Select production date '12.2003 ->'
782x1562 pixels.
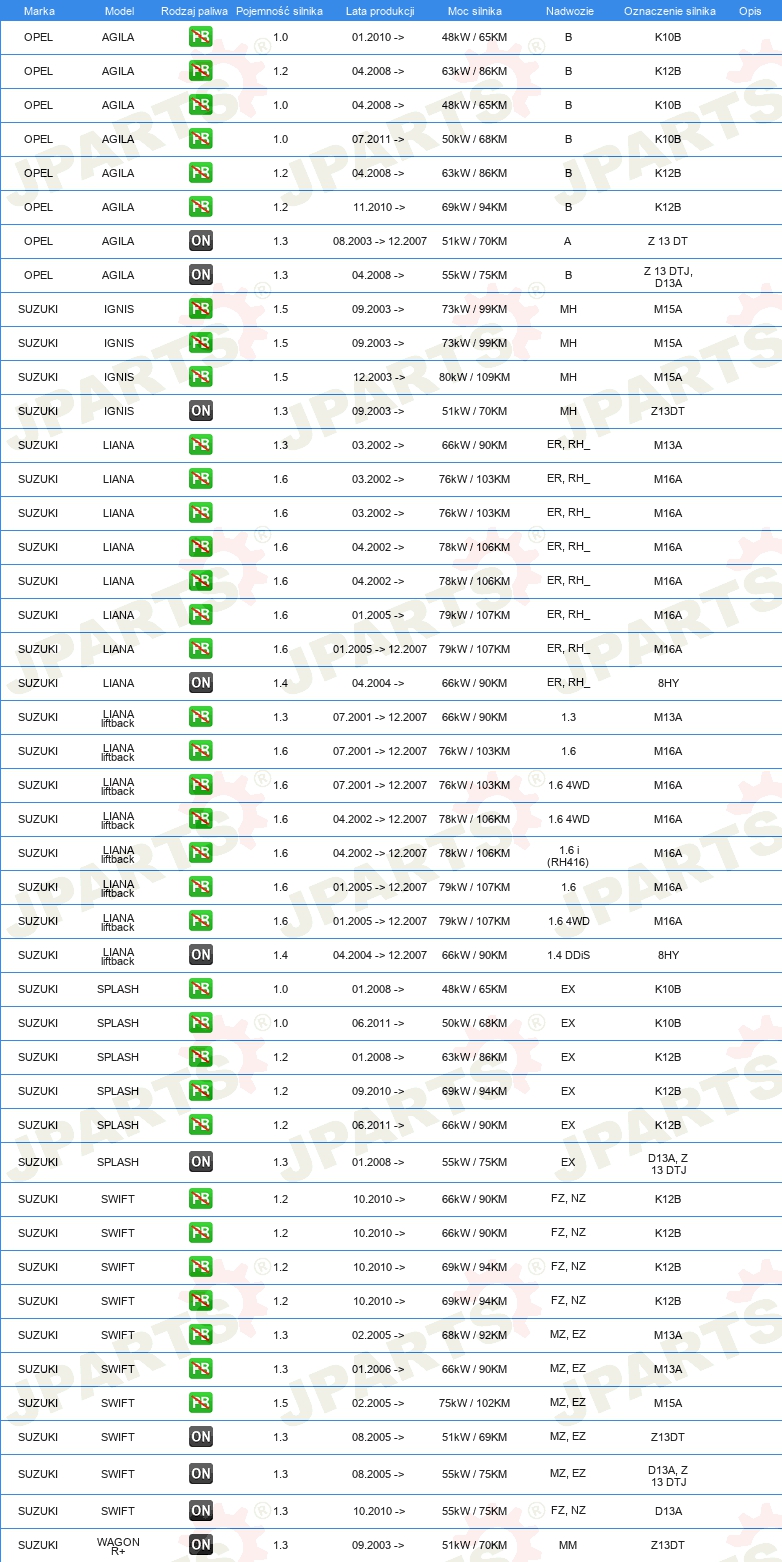point(378,377)
